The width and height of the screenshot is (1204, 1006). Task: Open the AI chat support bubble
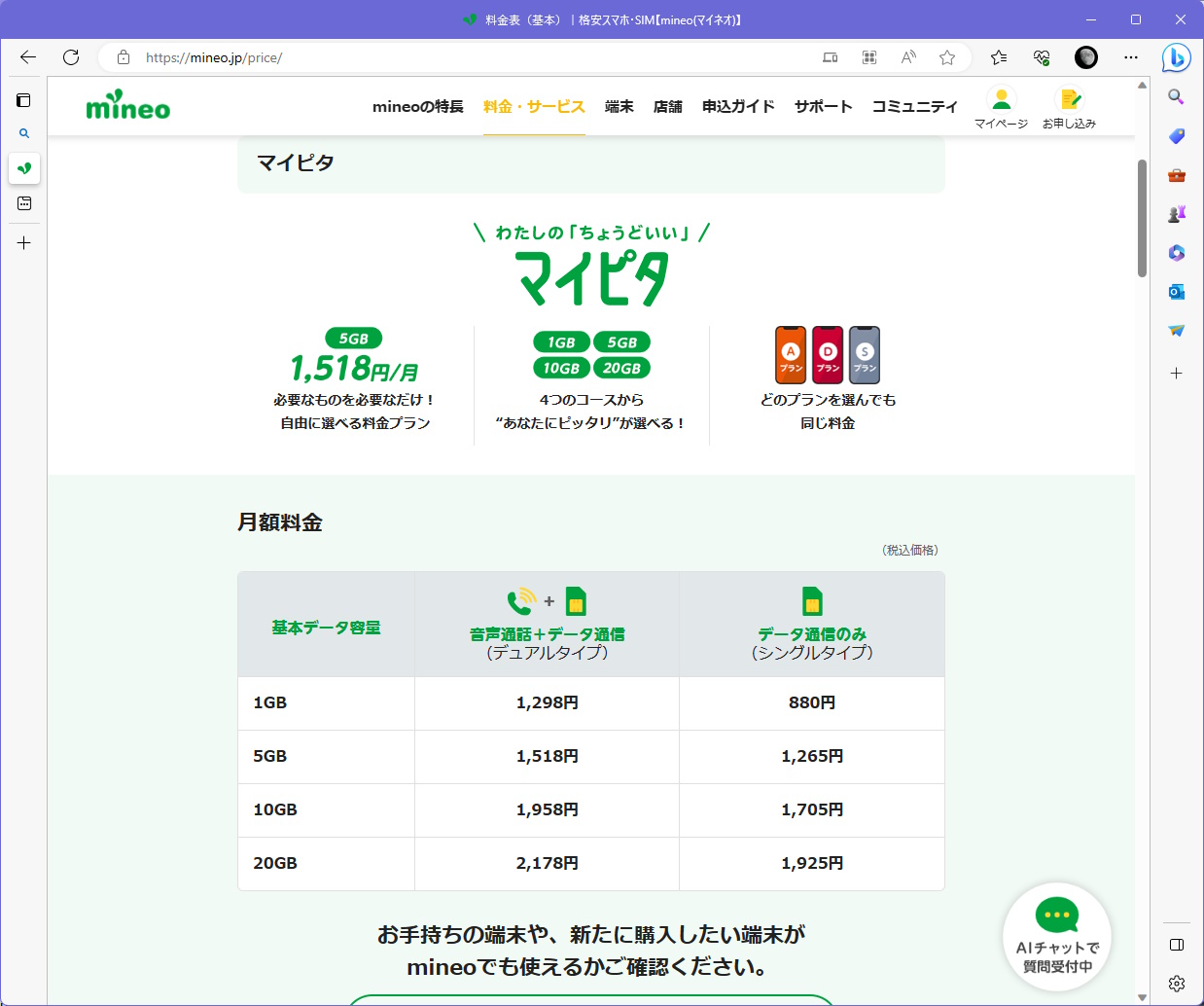click(1057, 936)
